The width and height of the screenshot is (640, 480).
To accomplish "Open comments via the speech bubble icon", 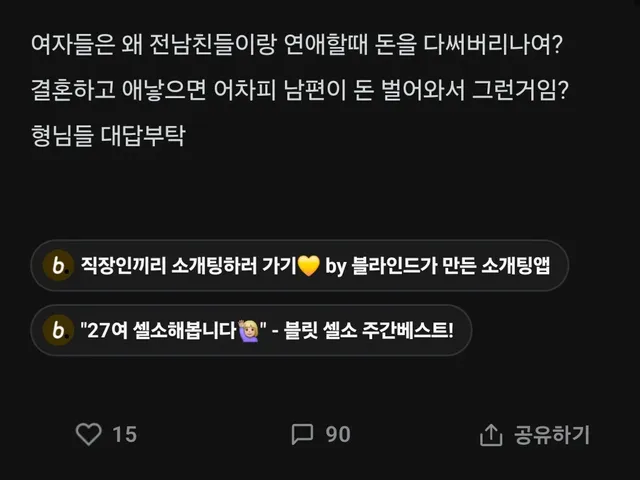I will pos(302,434).
